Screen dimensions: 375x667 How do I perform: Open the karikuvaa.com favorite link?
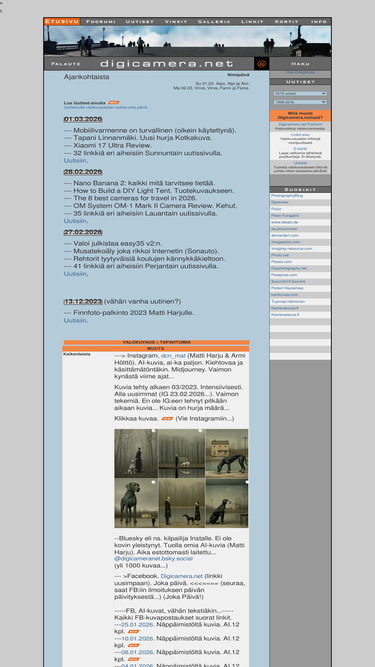284,295
